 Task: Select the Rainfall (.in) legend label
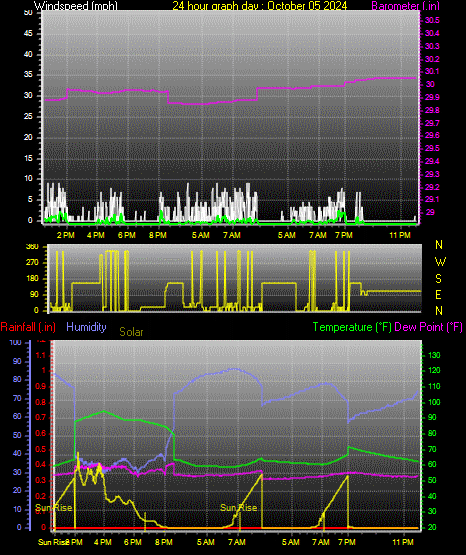click(28, 327)
